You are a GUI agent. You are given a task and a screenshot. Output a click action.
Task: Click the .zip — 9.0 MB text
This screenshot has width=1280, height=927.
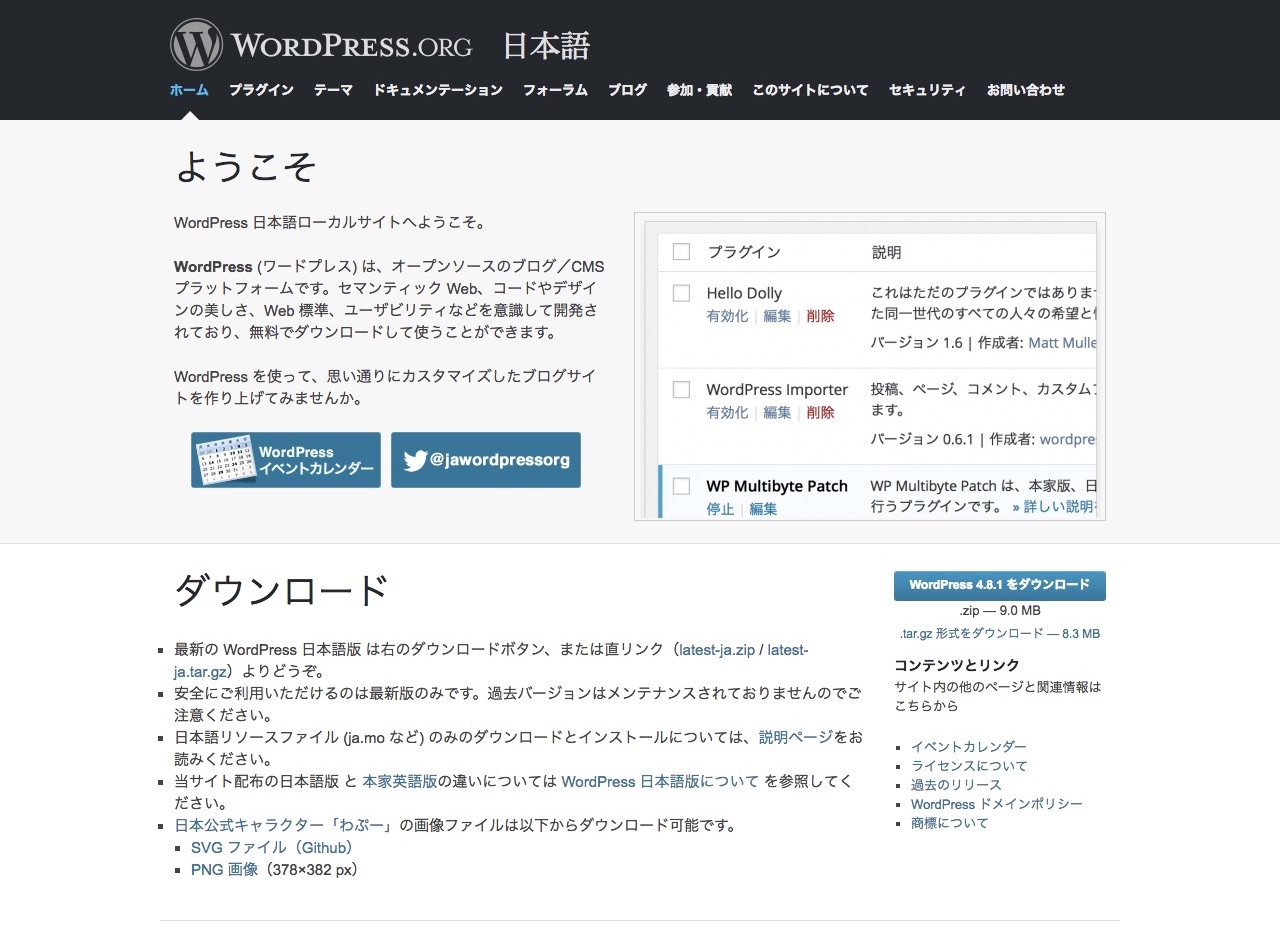pos(1000,610)
